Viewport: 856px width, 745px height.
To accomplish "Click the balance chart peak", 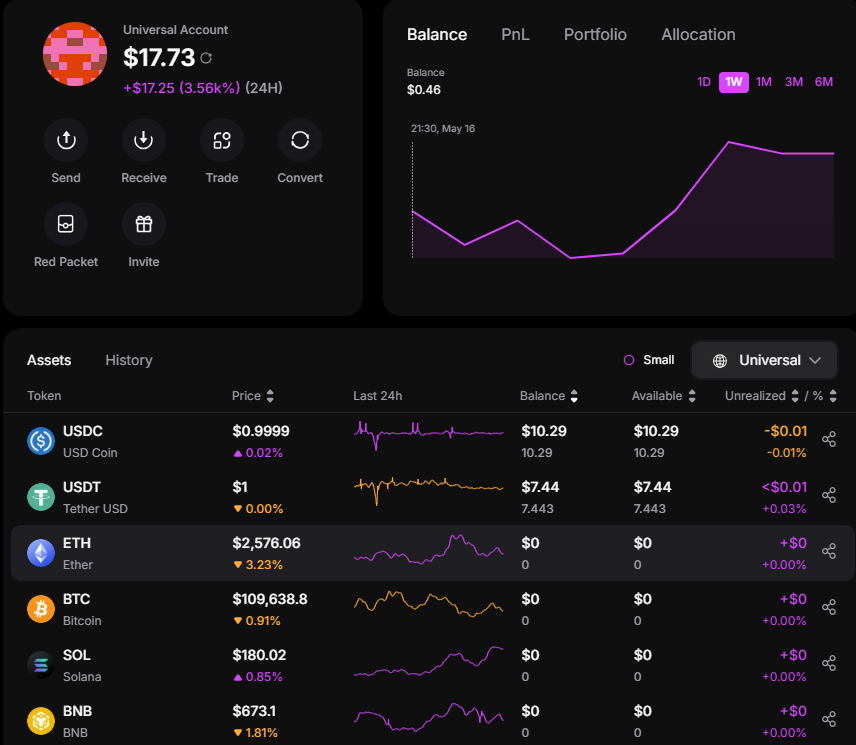I will pyautogui.click(x=729, y=142).
